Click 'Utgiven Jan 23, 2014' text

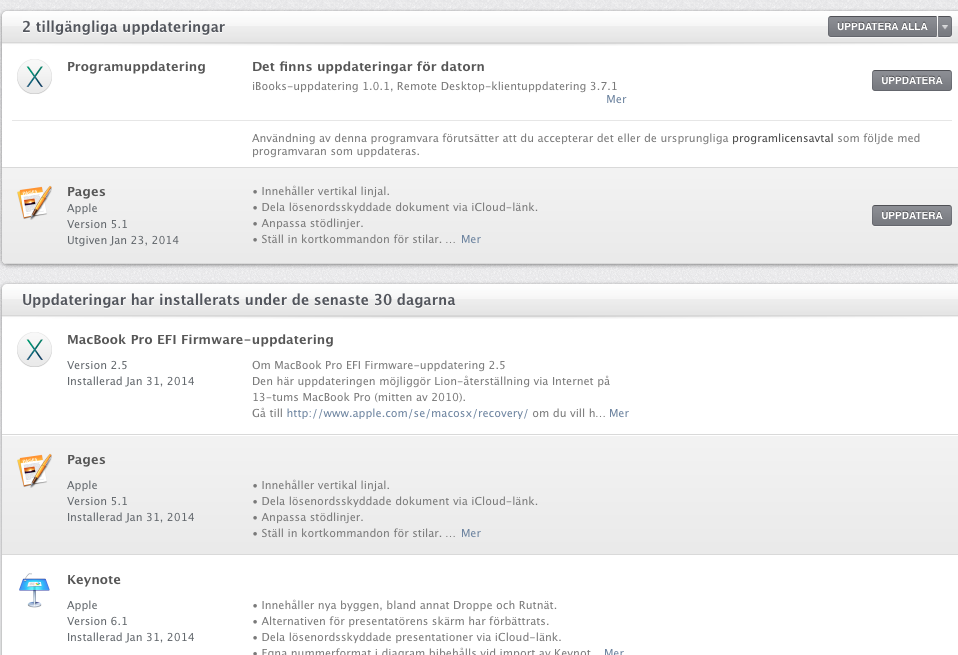point(123,240)
